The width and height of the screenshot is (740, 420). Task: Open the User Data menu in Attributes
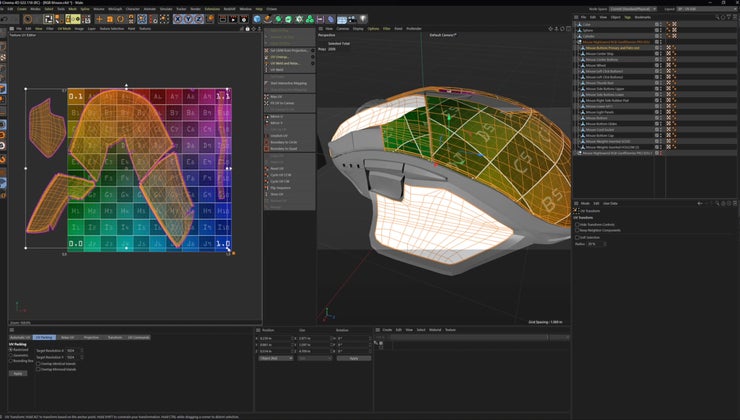[610, 203]
